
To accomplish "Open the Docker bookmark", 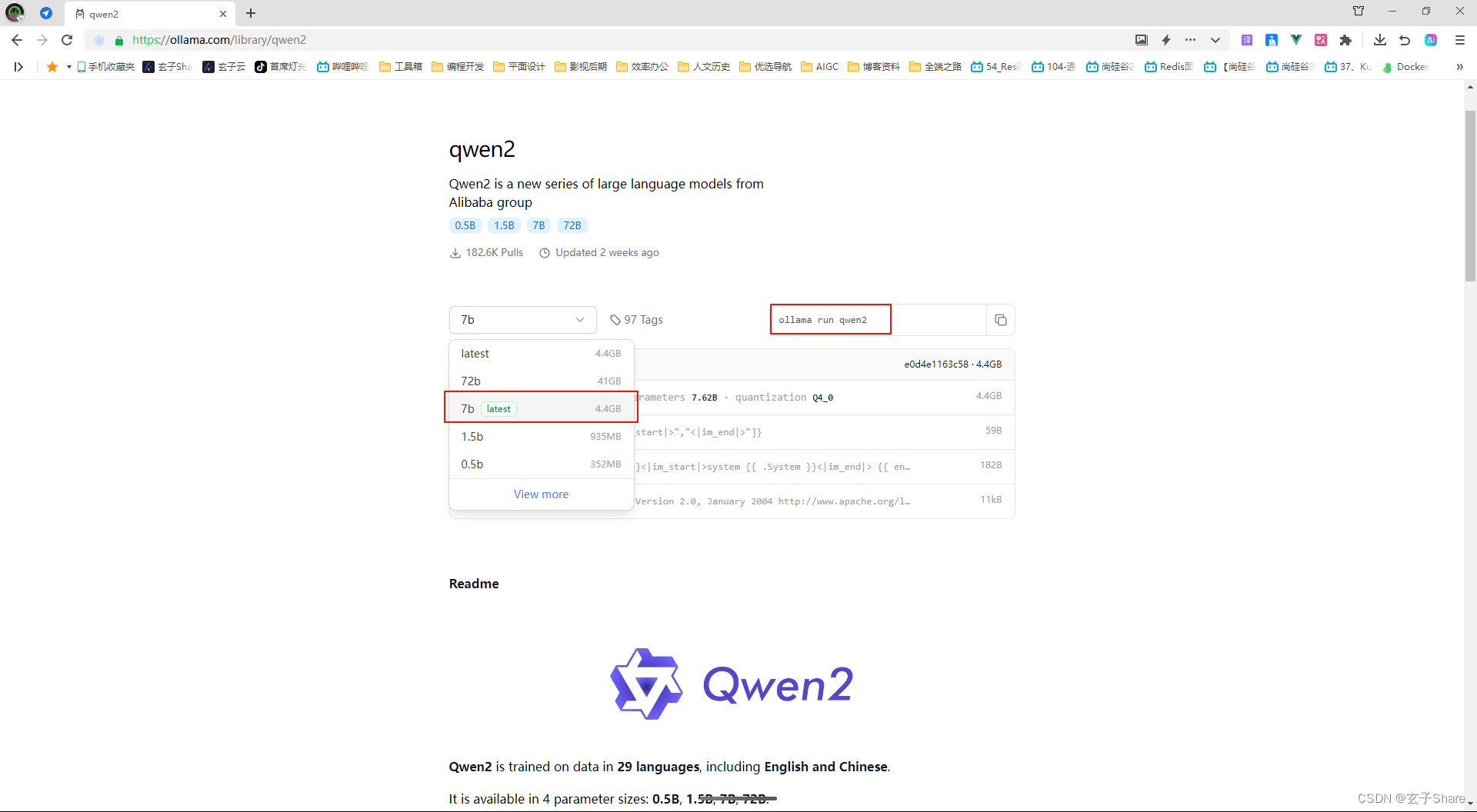I will (1405, 67).
